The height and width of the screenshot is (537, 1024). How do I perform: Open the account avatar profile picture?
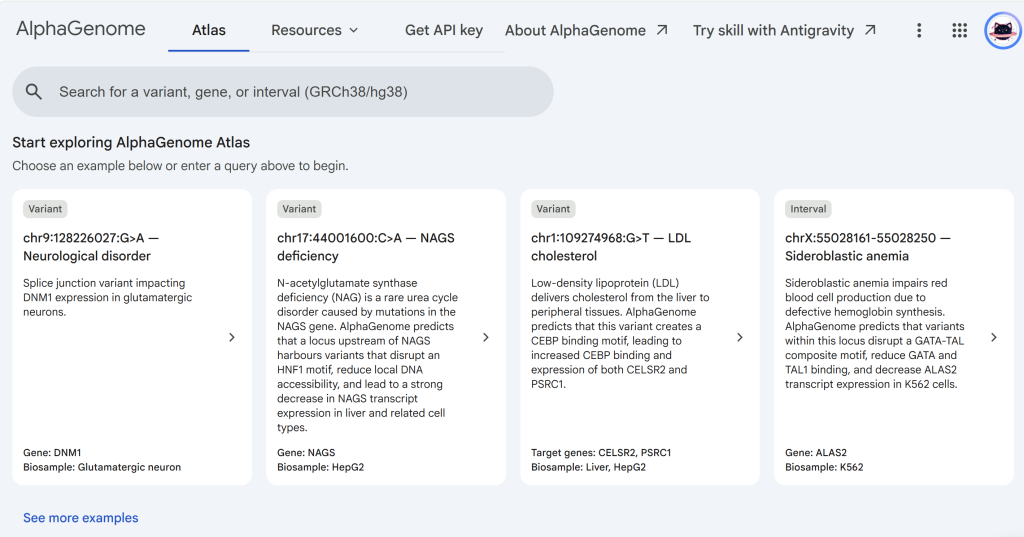(1002, 30)
